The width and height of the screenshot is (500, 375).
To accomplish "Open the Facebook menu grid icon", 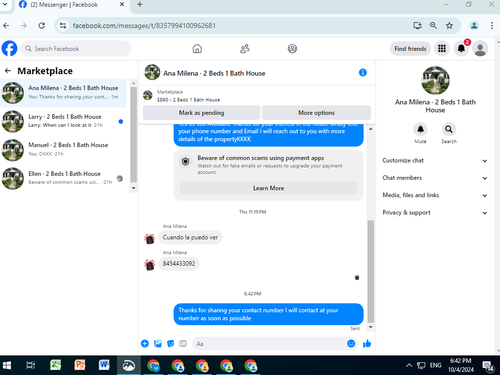I will [442, 49].
